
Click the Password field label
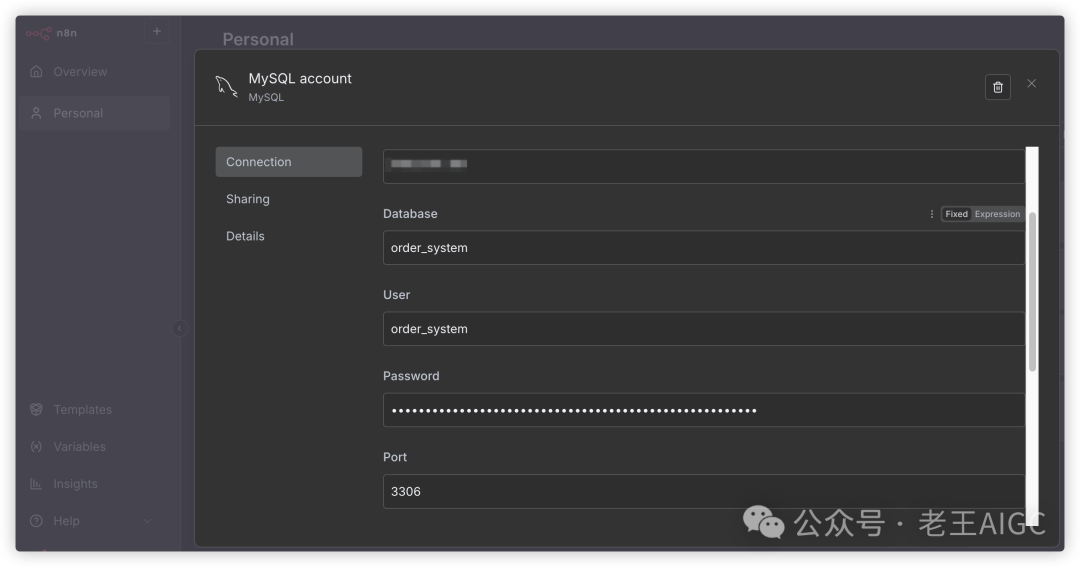pyautogui.click(x=411, y=376)
